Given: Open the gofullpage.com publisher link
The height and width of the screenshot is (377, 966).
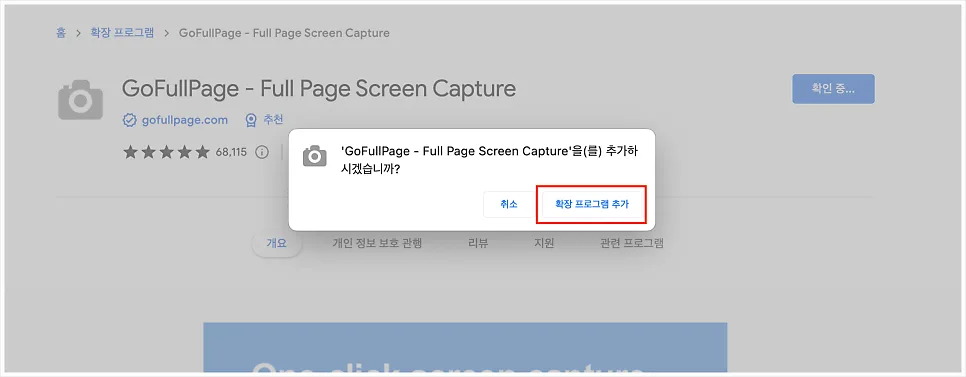Looking at the screenshot, I should (x=184, y=120).
